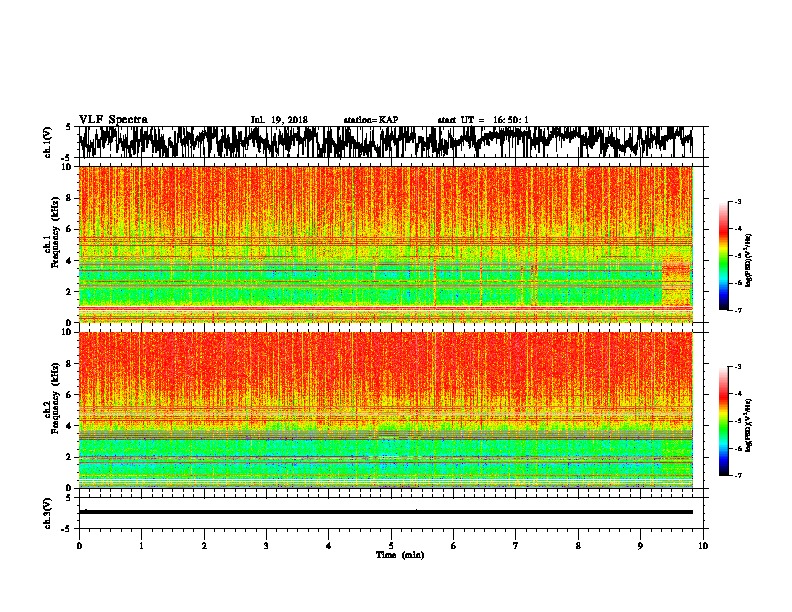The width and height of the screenshot is (792, 612).
Task: Click the ch.2 color scale log(PSD) units label
Action: coord(749,425)
